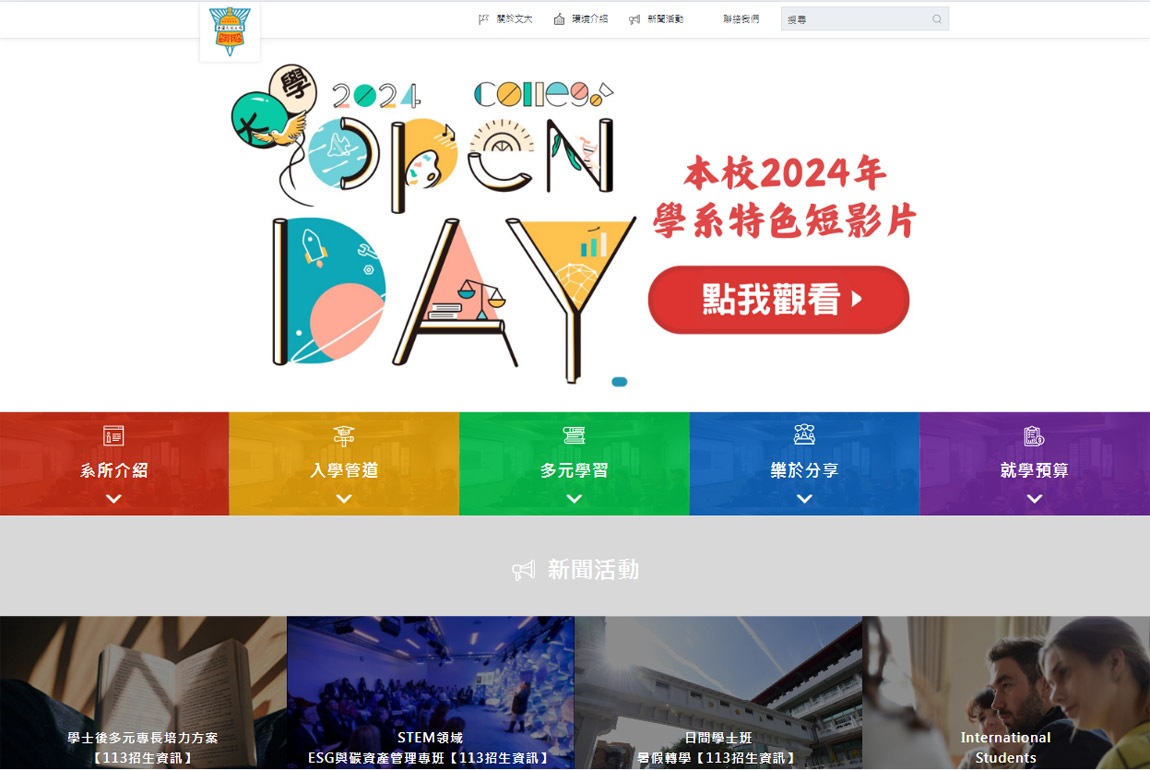This screenshot has width=1150, height=770.
Task: Click the red 點我觀看 button
Action: [x=778, y=299]
